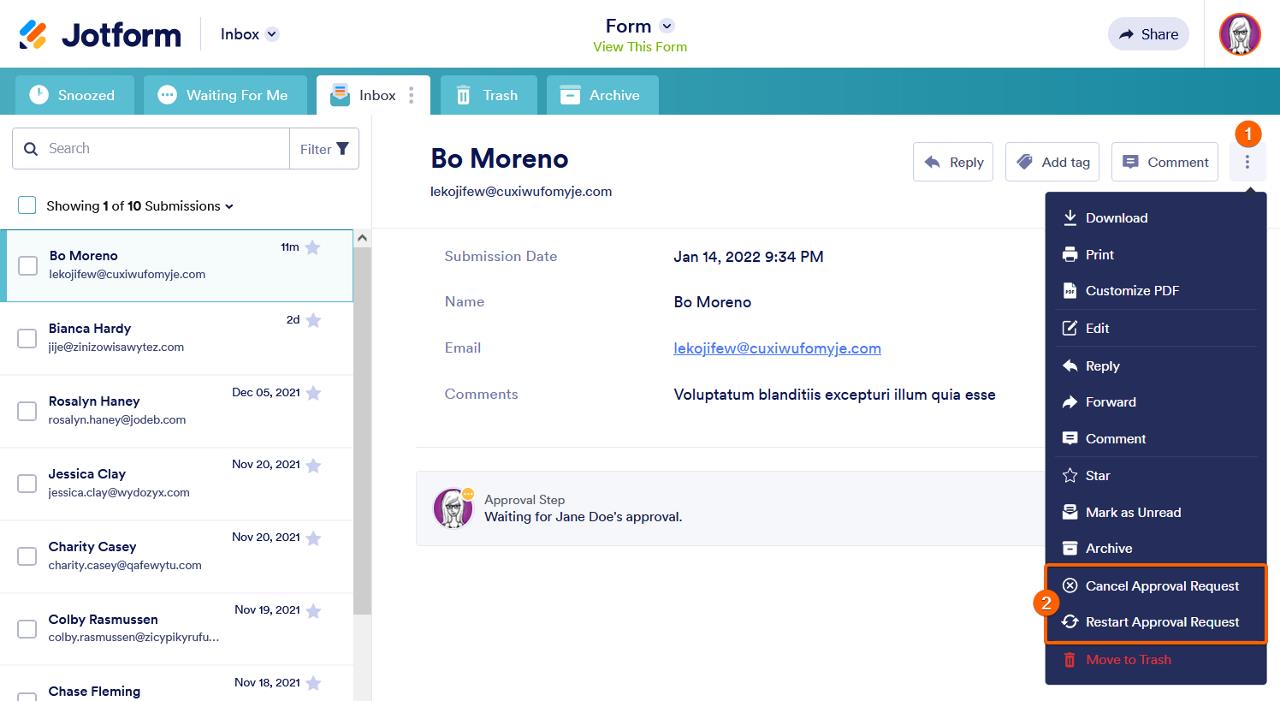Click the lekojifew@cuxiwufomyje.com email link

(x=777, y=348)
